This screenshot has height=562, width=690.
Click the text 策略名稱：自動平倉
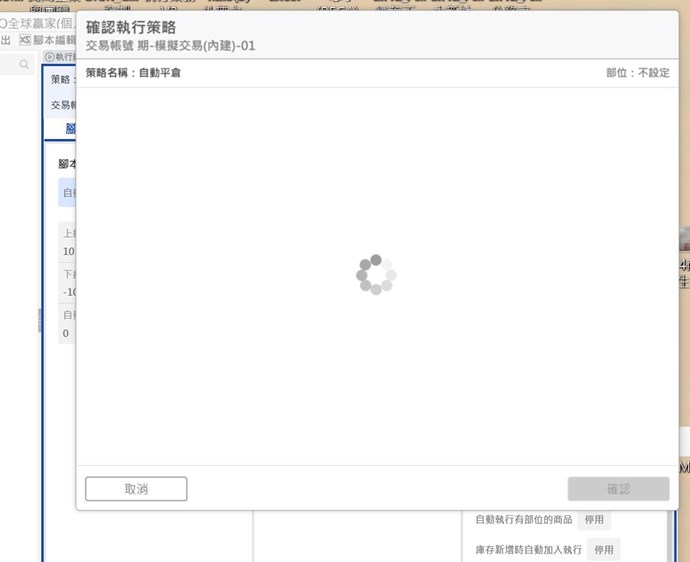[x=133, y=73]
